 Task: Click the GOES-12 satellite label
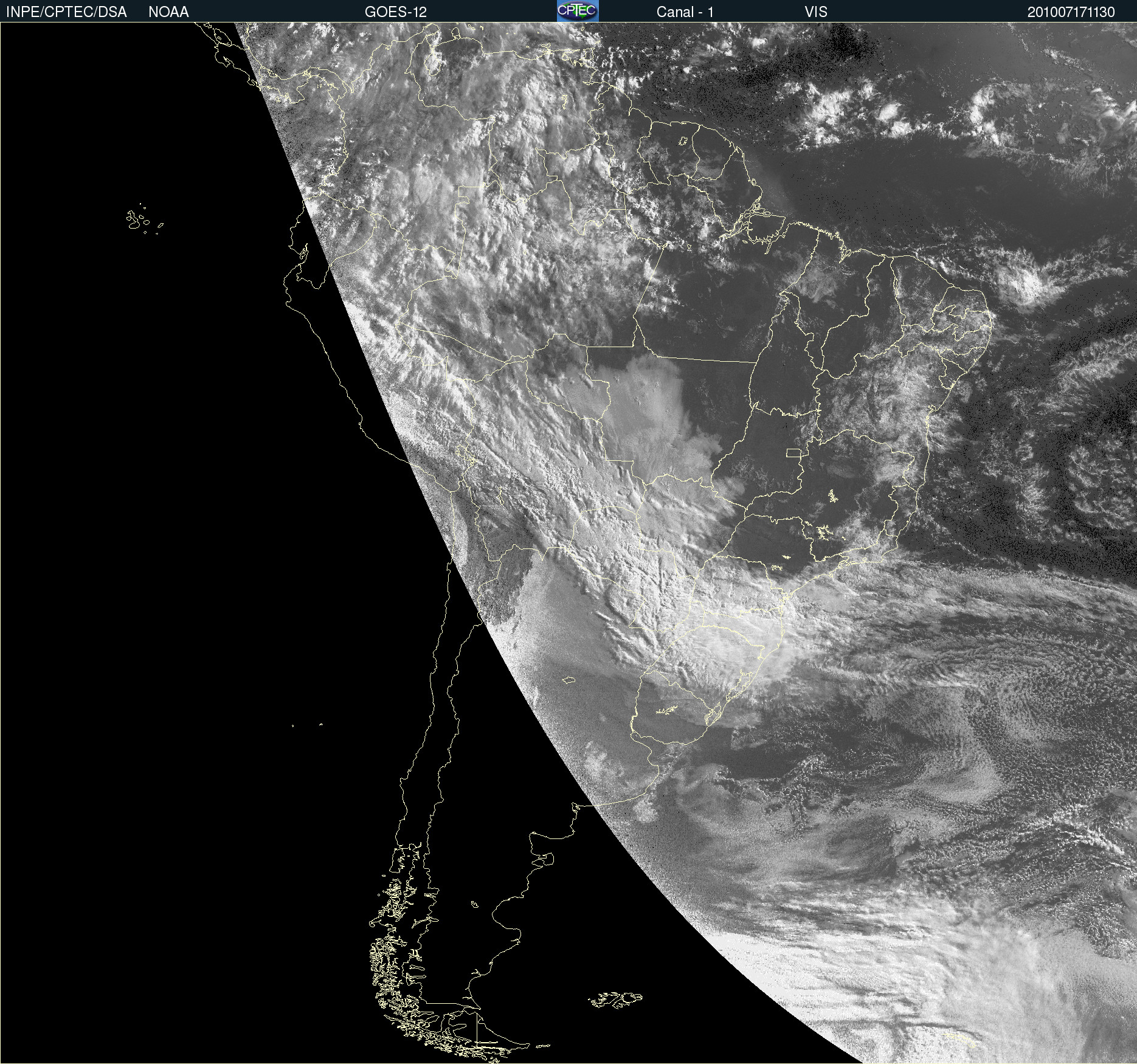[x=396, y=12]
